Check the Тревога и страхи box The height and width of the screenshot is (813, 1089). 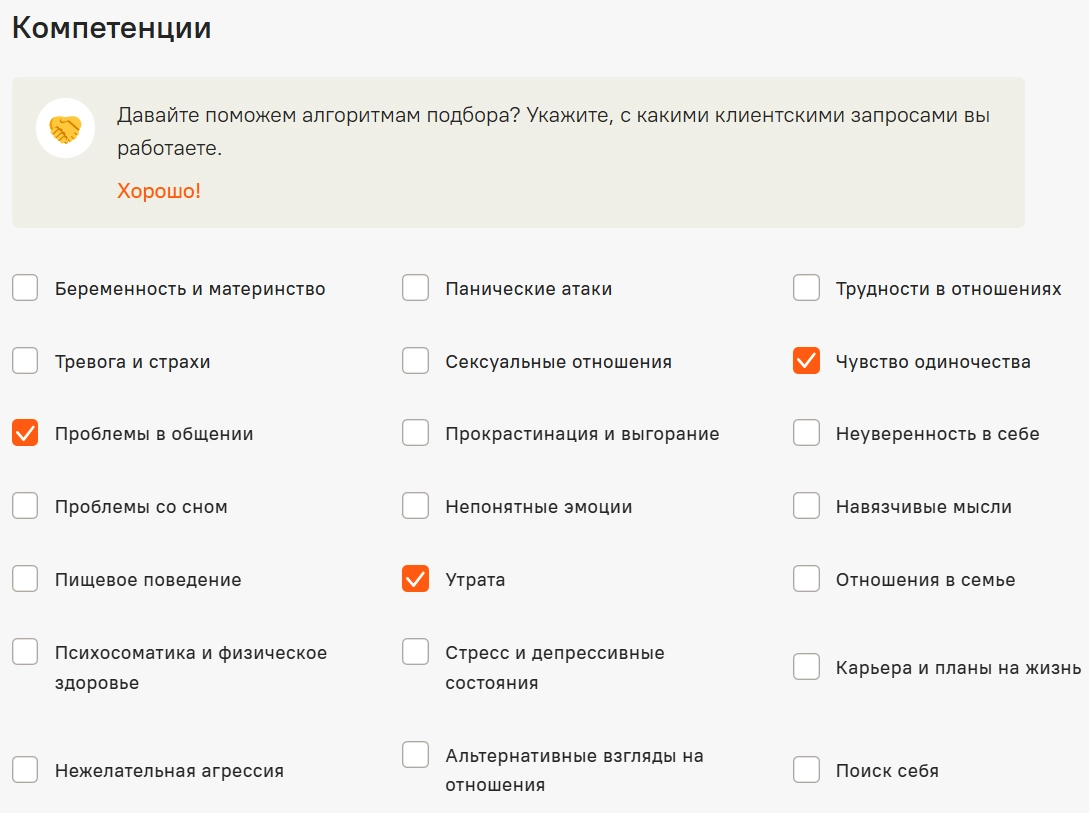25,360
